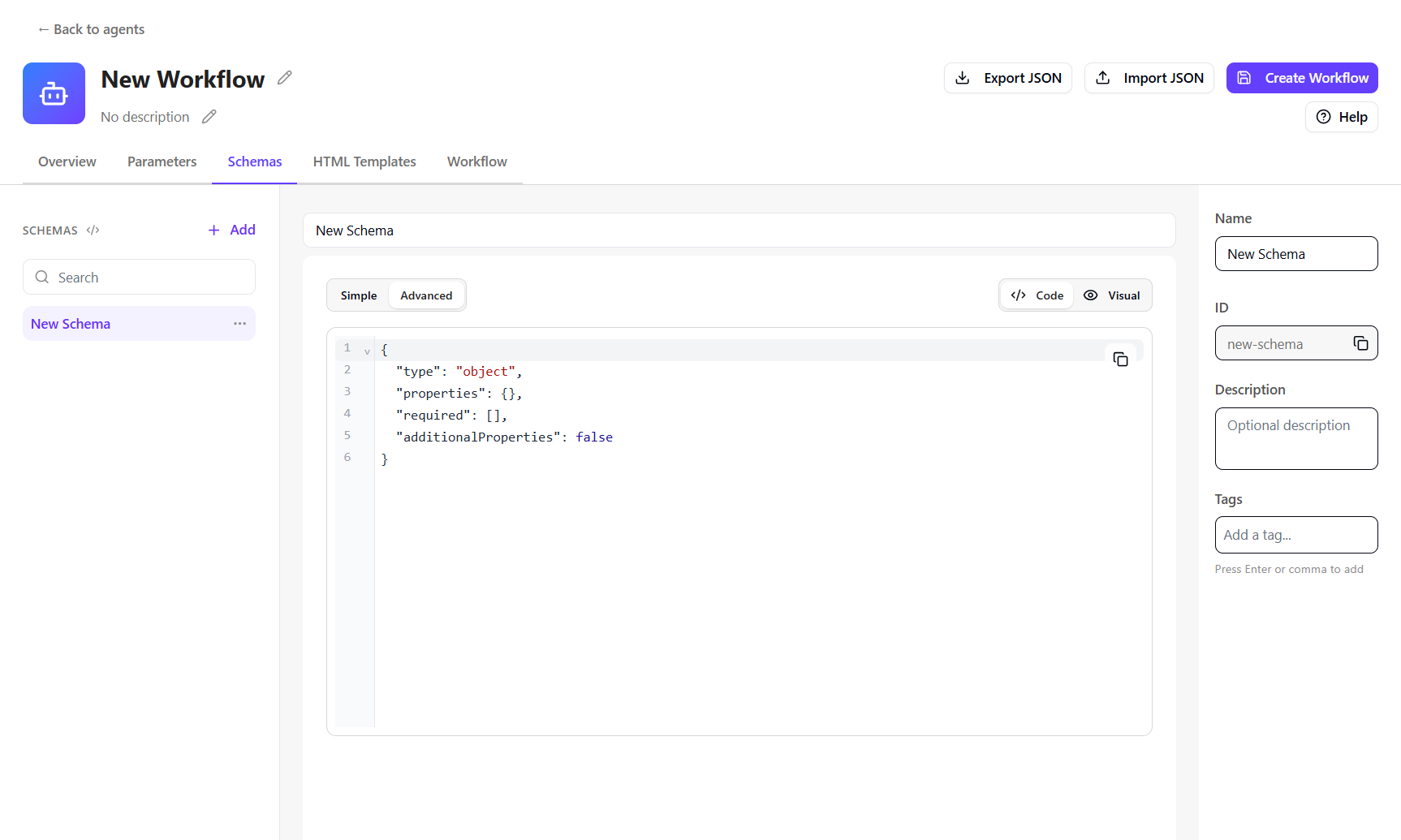Click the "properties": {} code line

coord(459,394)
